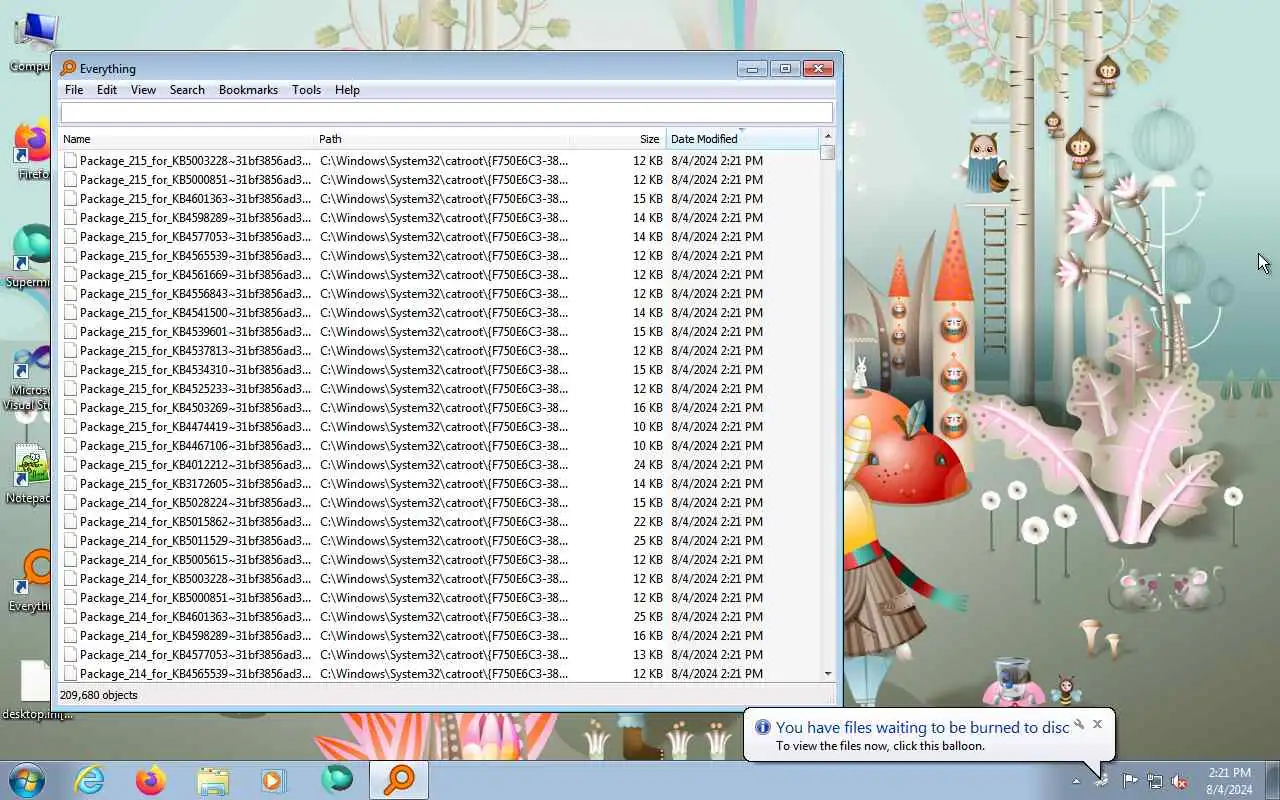
Task: Sort results by the Size column header
Action: pos(618,139)
